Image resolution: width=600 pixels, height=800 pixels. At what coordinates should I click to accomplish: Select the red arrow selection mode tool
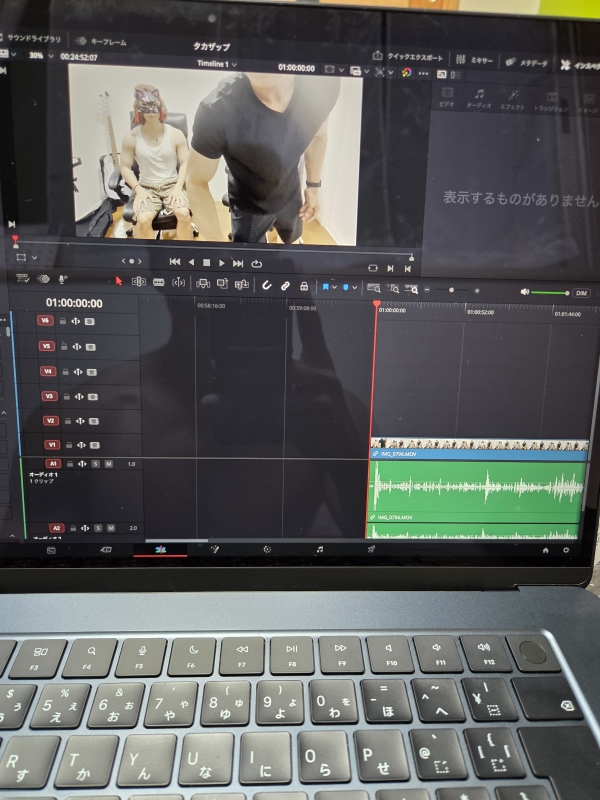coord(119,281)
